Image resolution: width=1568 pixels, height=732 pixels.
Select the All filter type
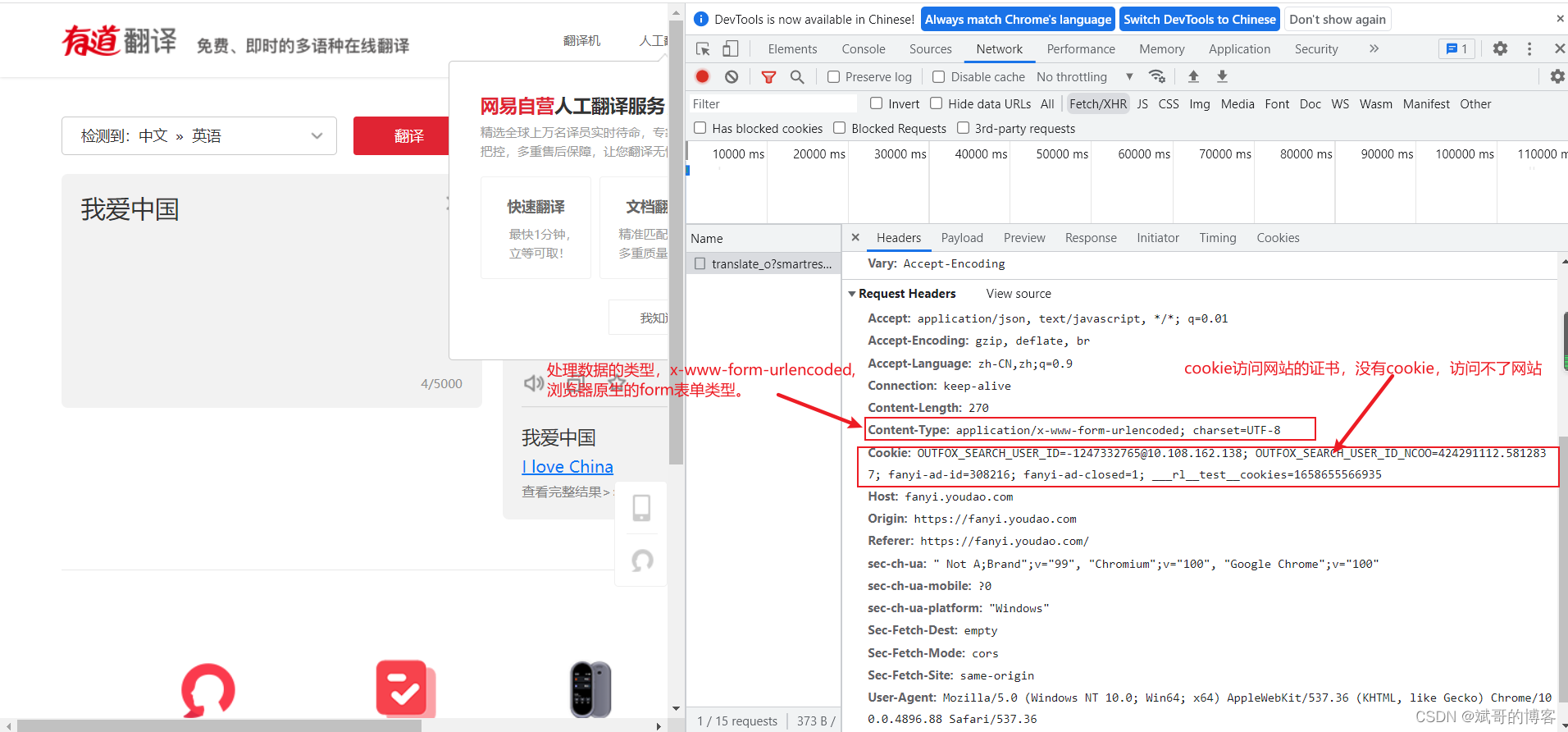1047,104
